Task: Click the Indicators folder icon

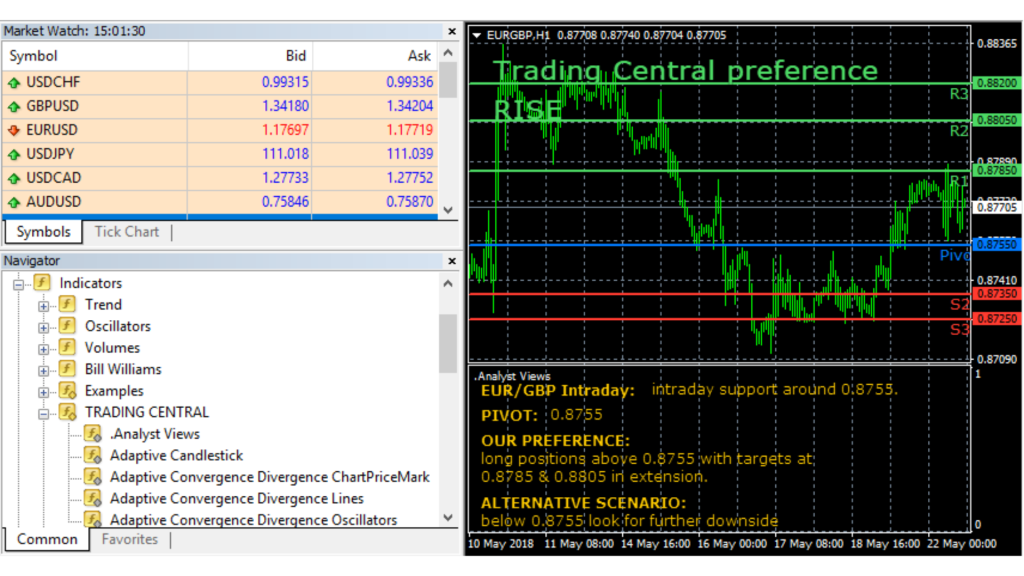Action: coord(42,283)
